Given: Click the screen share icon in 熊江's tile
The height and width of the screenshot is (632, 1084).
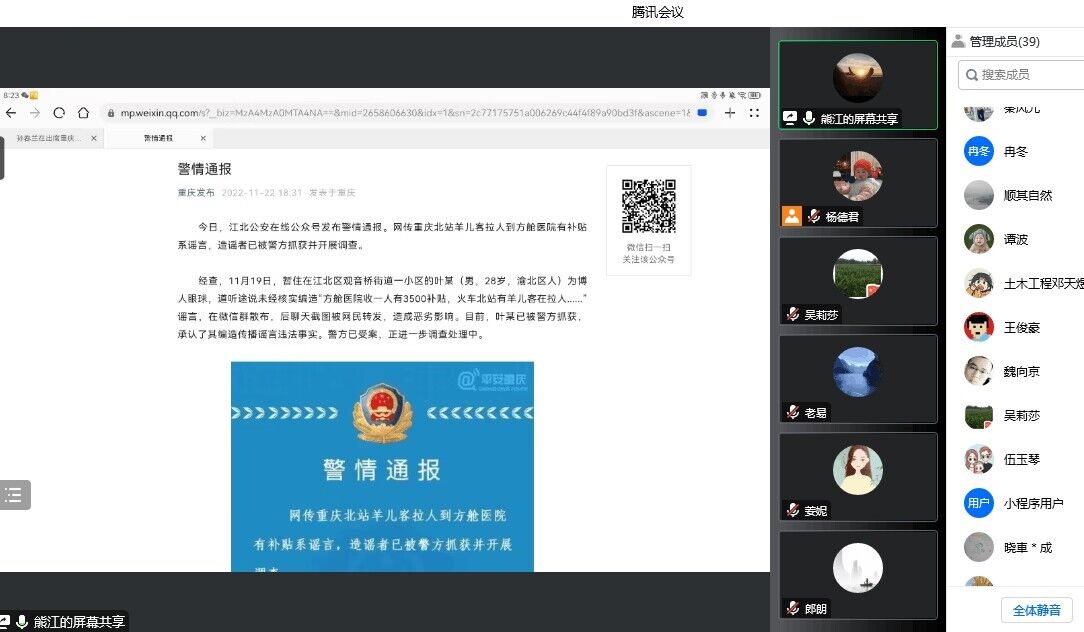Looking at the screenshot, I should tap(790, 118).
